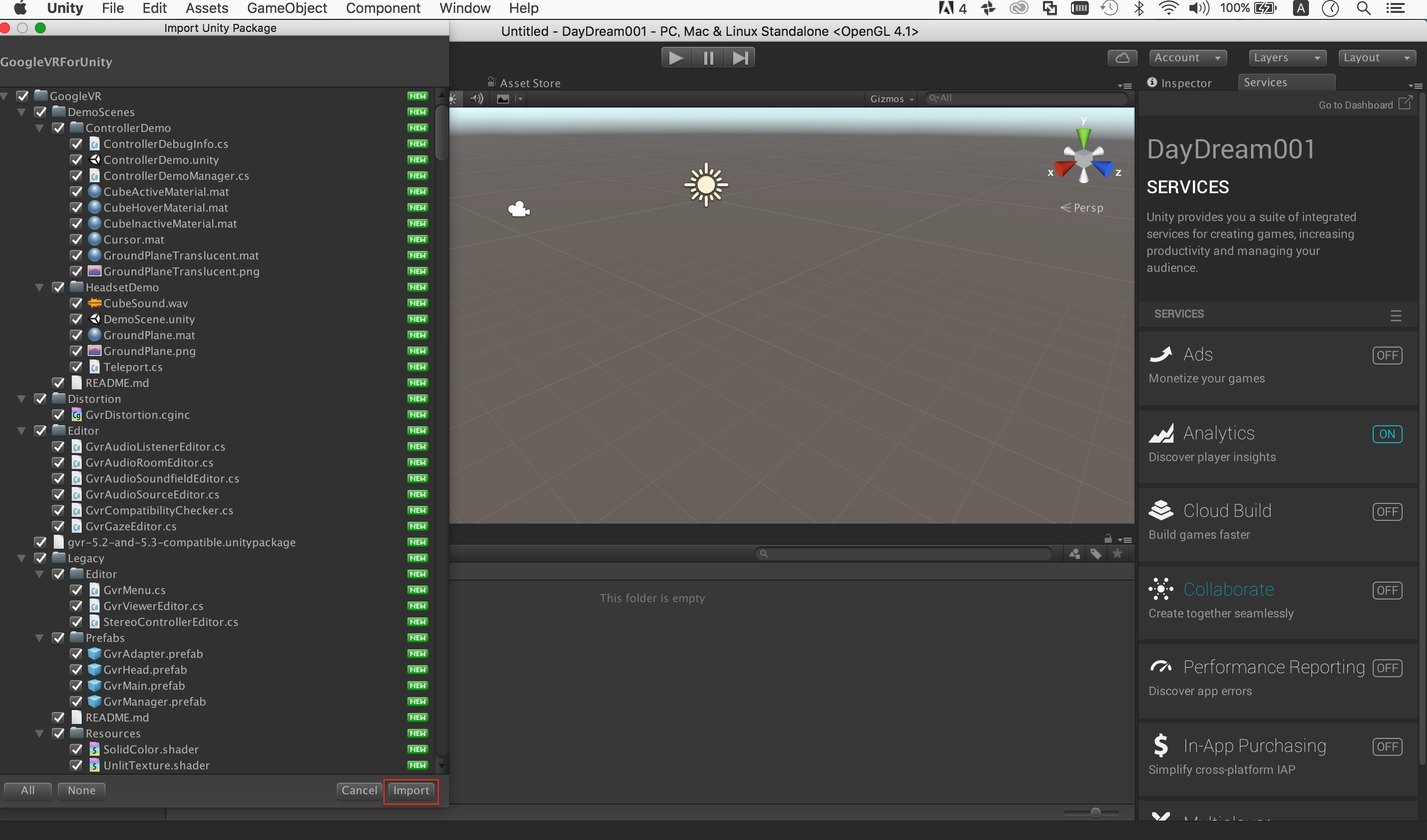The image size is (1427, 840).
Task: Open the Account dropdown
Action: (1188, 58)
